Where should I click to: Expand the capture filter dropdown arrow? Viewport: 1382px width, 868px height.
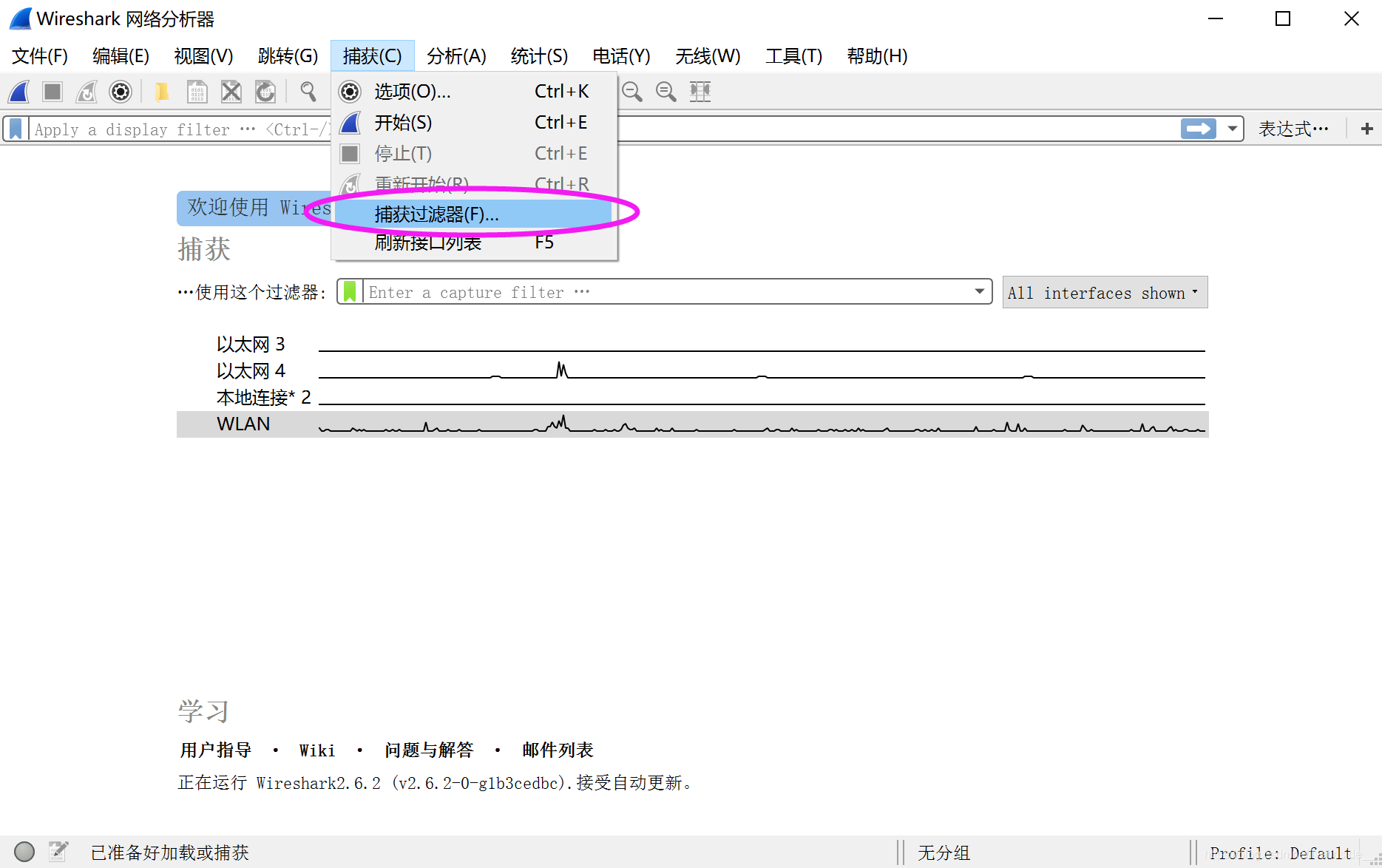tap(980, 291)
